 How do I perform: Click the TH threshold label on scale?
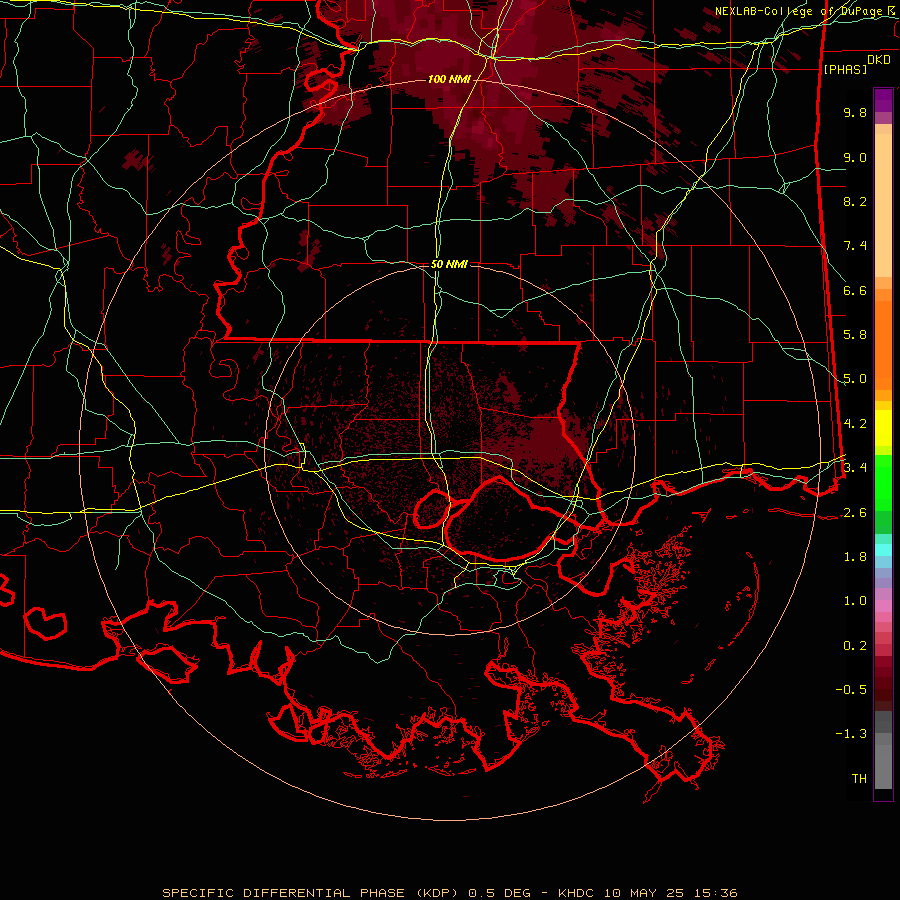click(859, 779)
